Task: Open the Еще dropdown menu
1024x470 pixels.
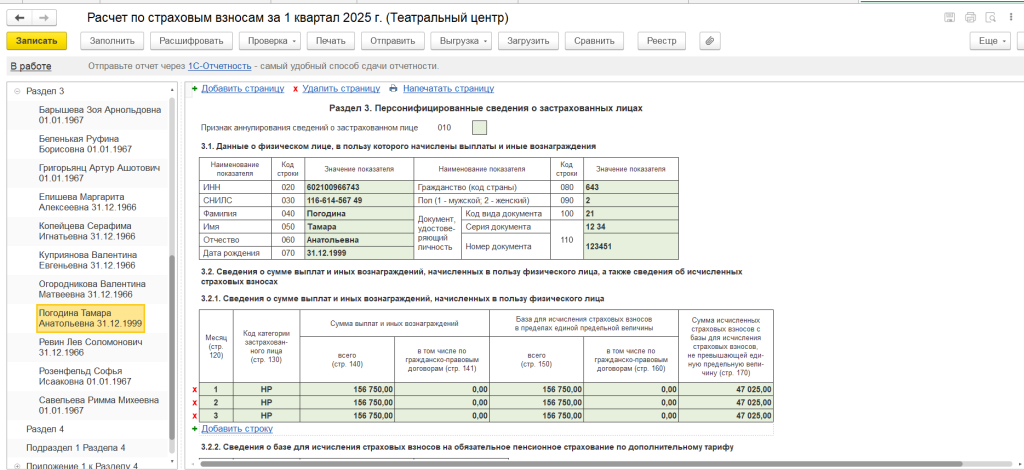Action: click(993, 41)
